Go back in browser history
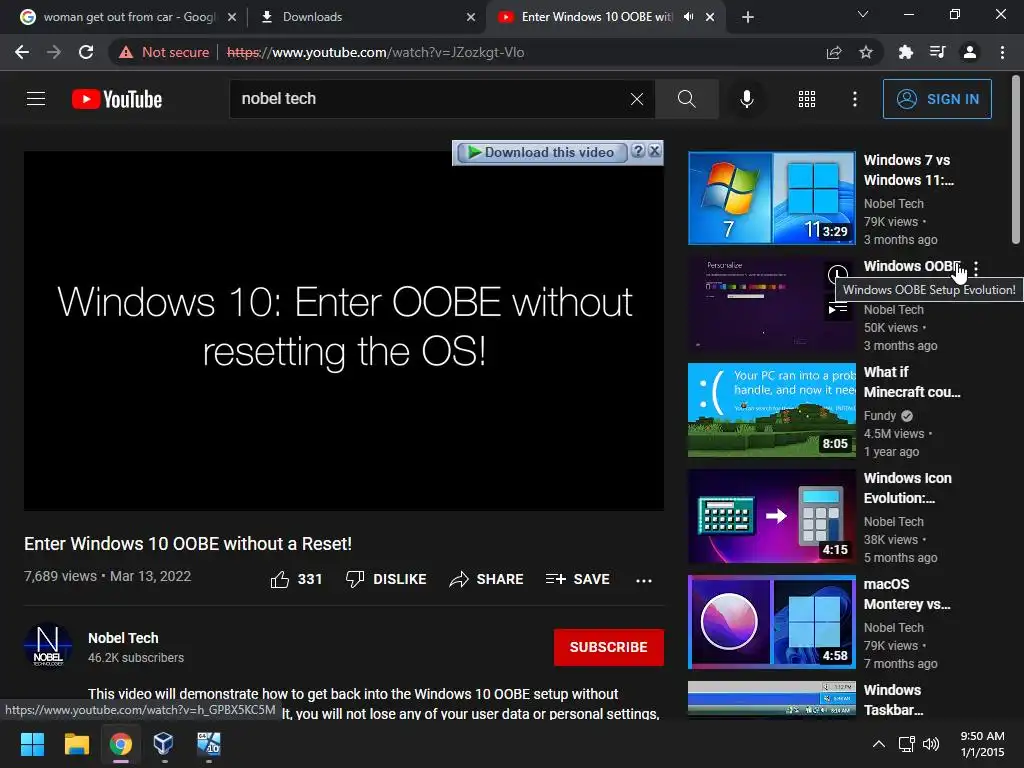This screenshot has height=768, width=1024. pyautogui.click(x=22, y=52)
